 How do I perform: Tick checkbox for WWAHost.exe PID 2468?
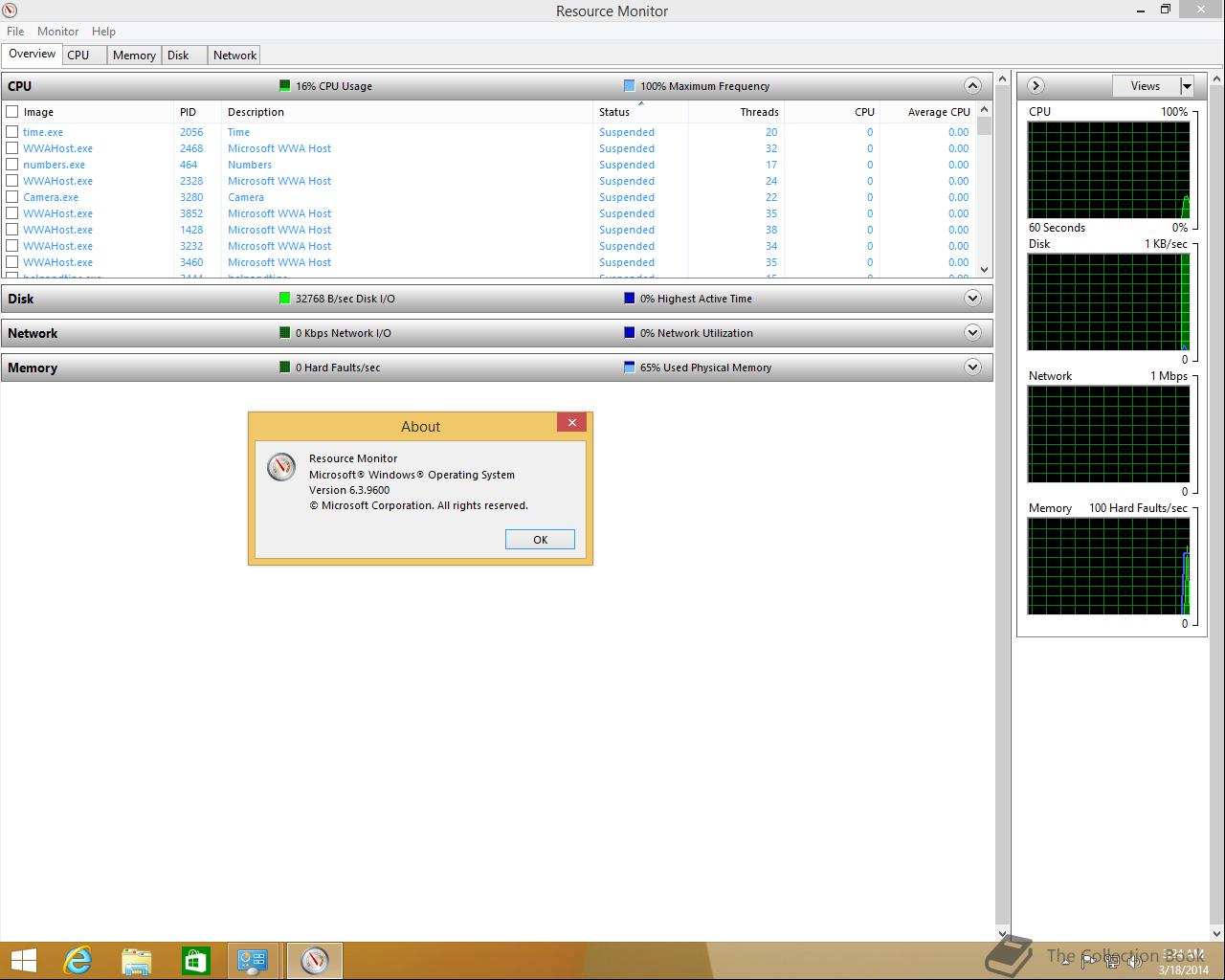[x=12, y=148]
